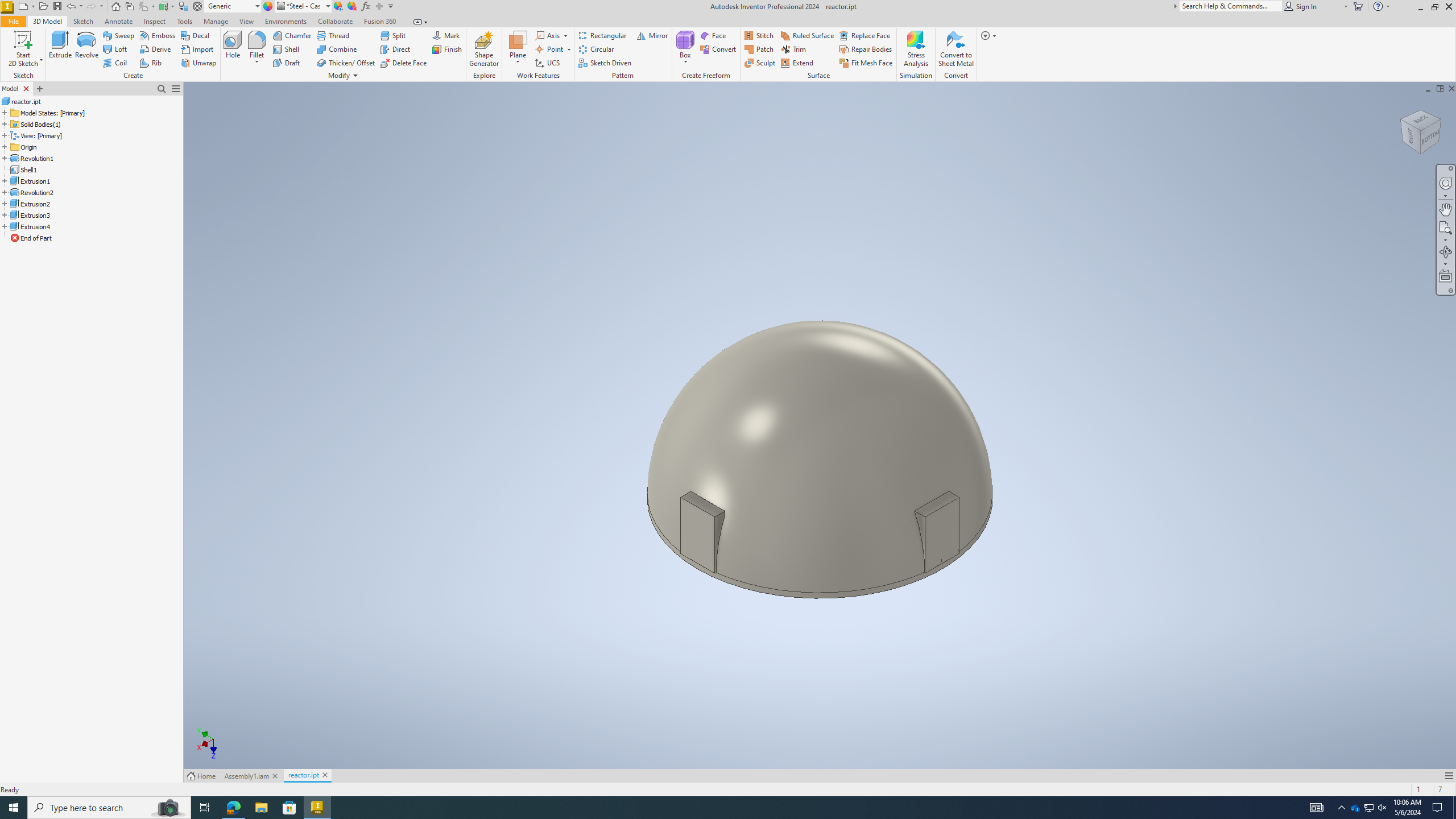Screen dimensions: 1456x819
Task: Open the Manage ribbon tab
Action: coord(216,21)
